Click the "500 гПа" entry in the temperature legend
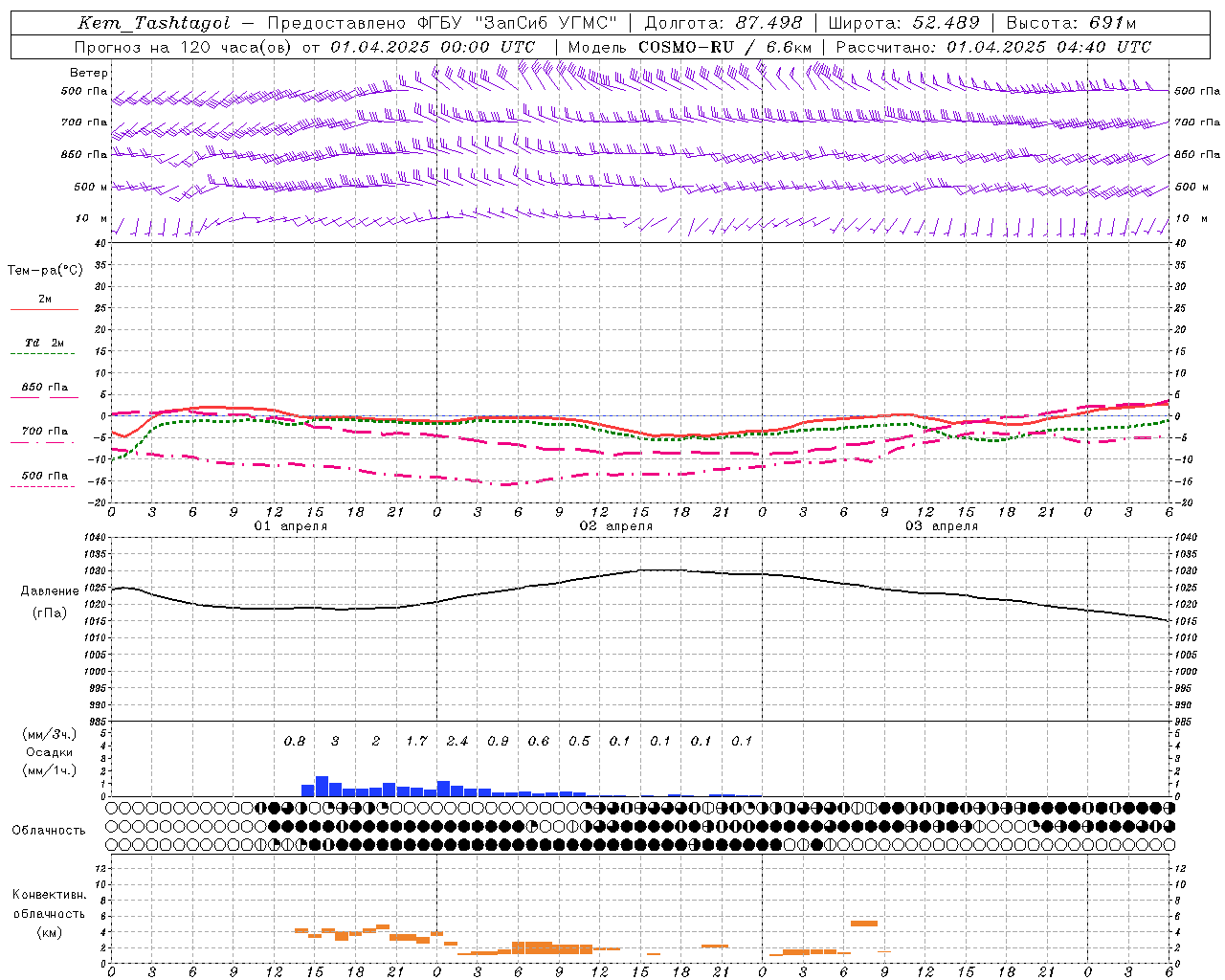1225x980 pixels. pyautogui.click(x=45, y=476)
